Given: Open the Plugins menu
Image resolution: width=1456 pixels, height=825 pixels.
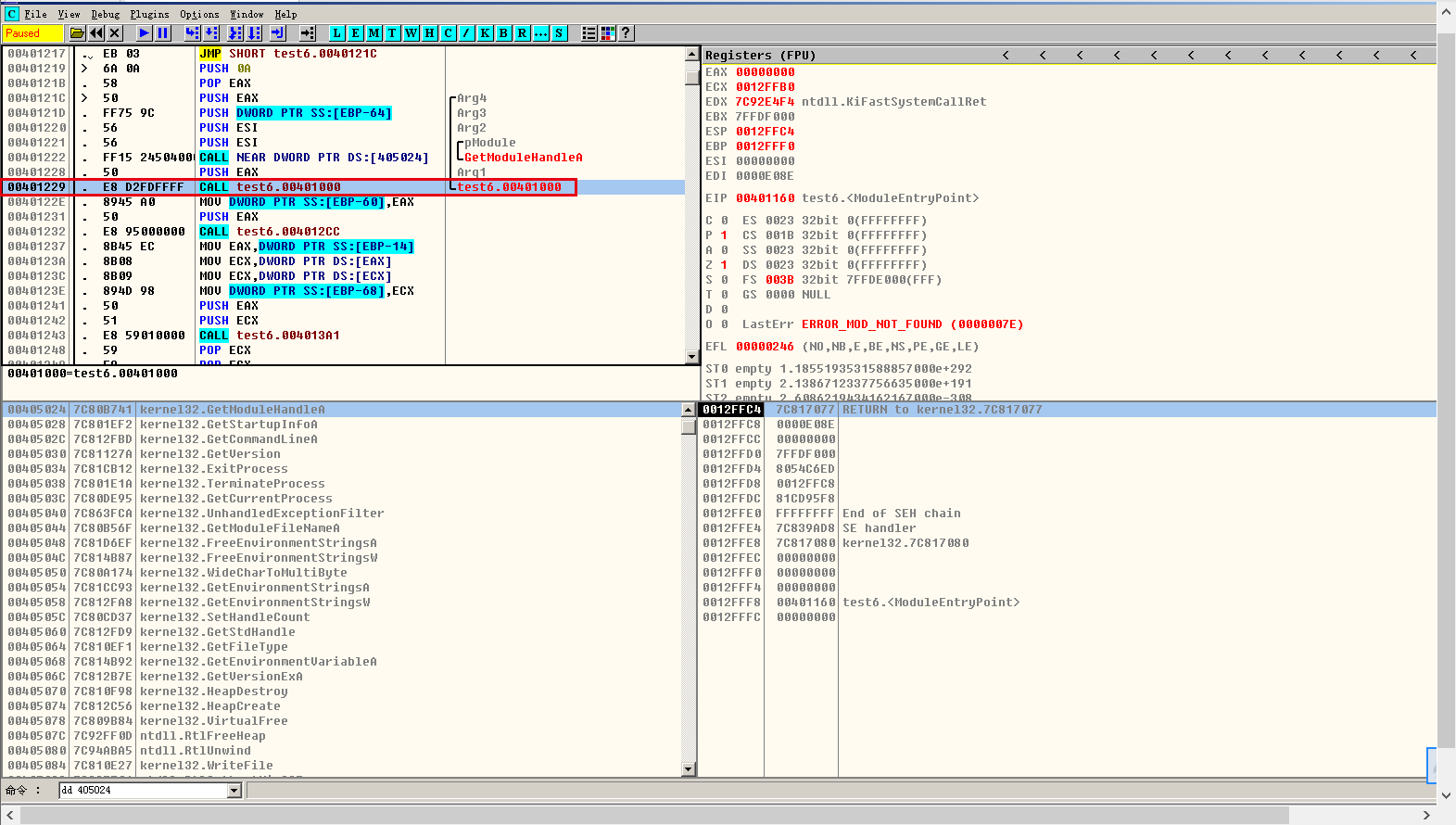Looking at the screenshot, I should point(149,14).
